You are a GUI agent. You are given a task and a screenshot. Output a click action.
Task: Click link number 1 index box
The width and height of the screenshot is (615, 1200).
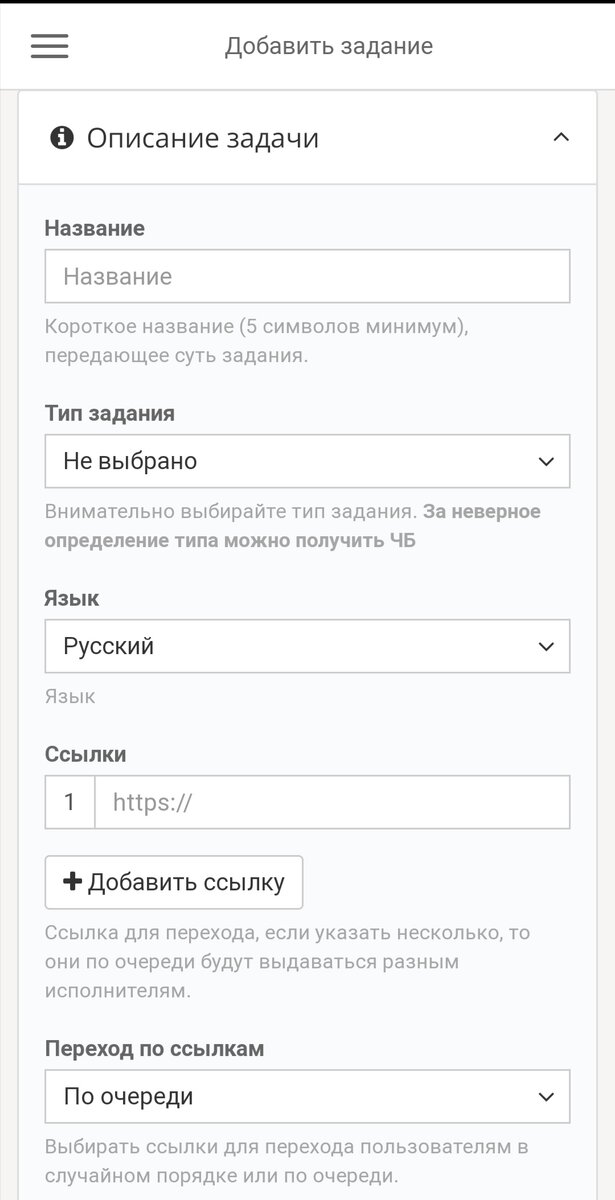(x=70, y=802)
